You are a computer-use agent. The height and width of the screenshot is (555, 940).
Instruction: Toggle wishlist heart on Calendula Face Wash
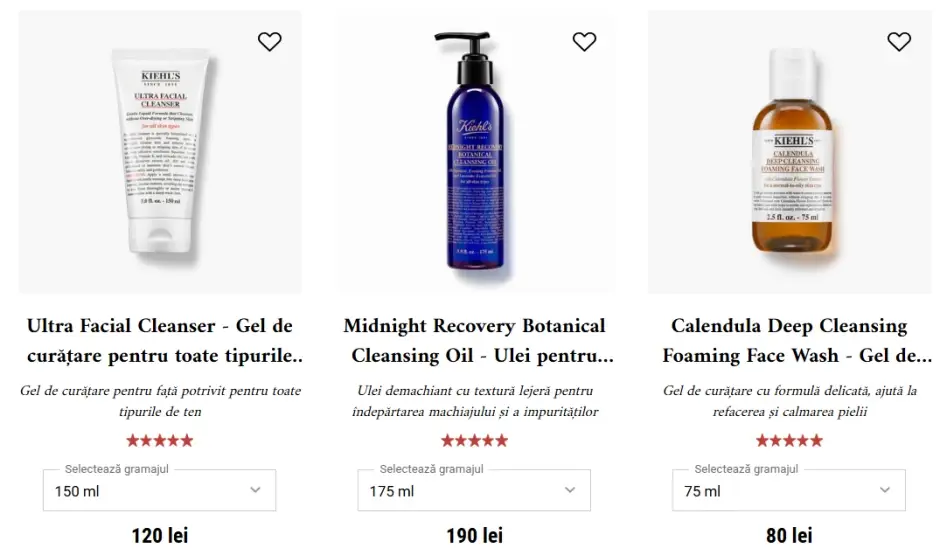click(899, 41)
